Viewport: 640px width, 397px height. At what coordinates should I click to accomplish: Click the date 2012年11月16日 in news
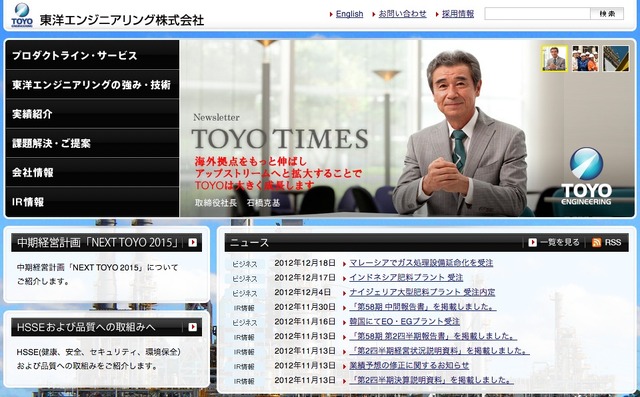(305, 322)
